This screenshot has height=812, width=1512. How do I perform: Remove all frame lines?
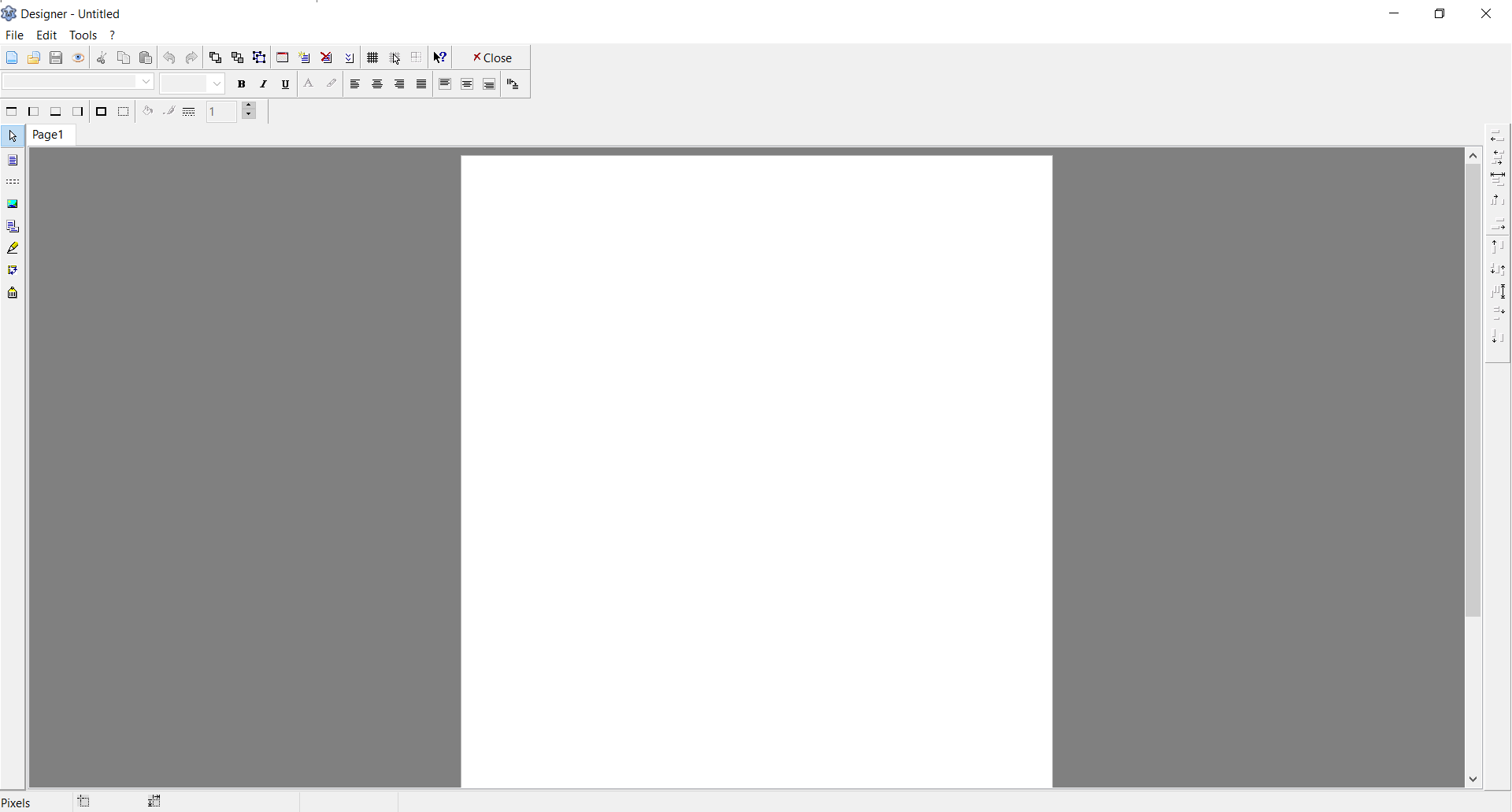point(124,112)
